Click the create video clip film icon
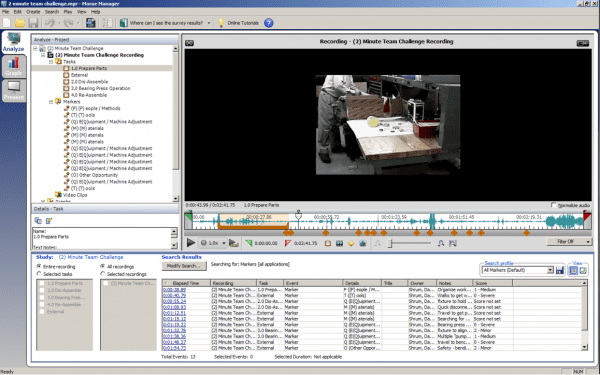 pyautogui.click(x=339, y=243)
